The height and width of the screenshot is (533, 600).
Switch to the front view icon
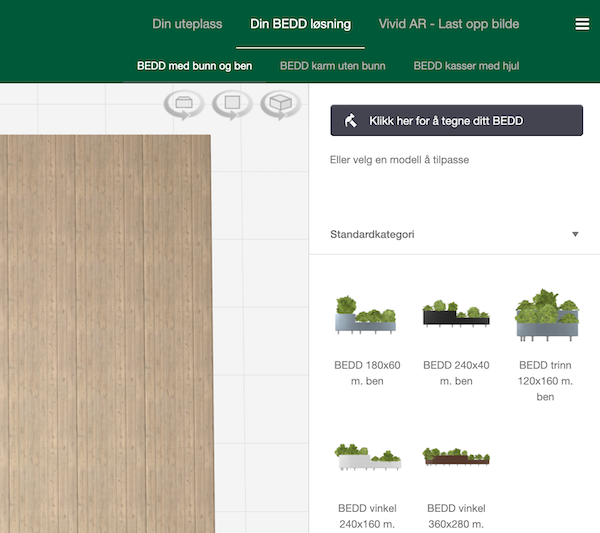tap(184, 103)
